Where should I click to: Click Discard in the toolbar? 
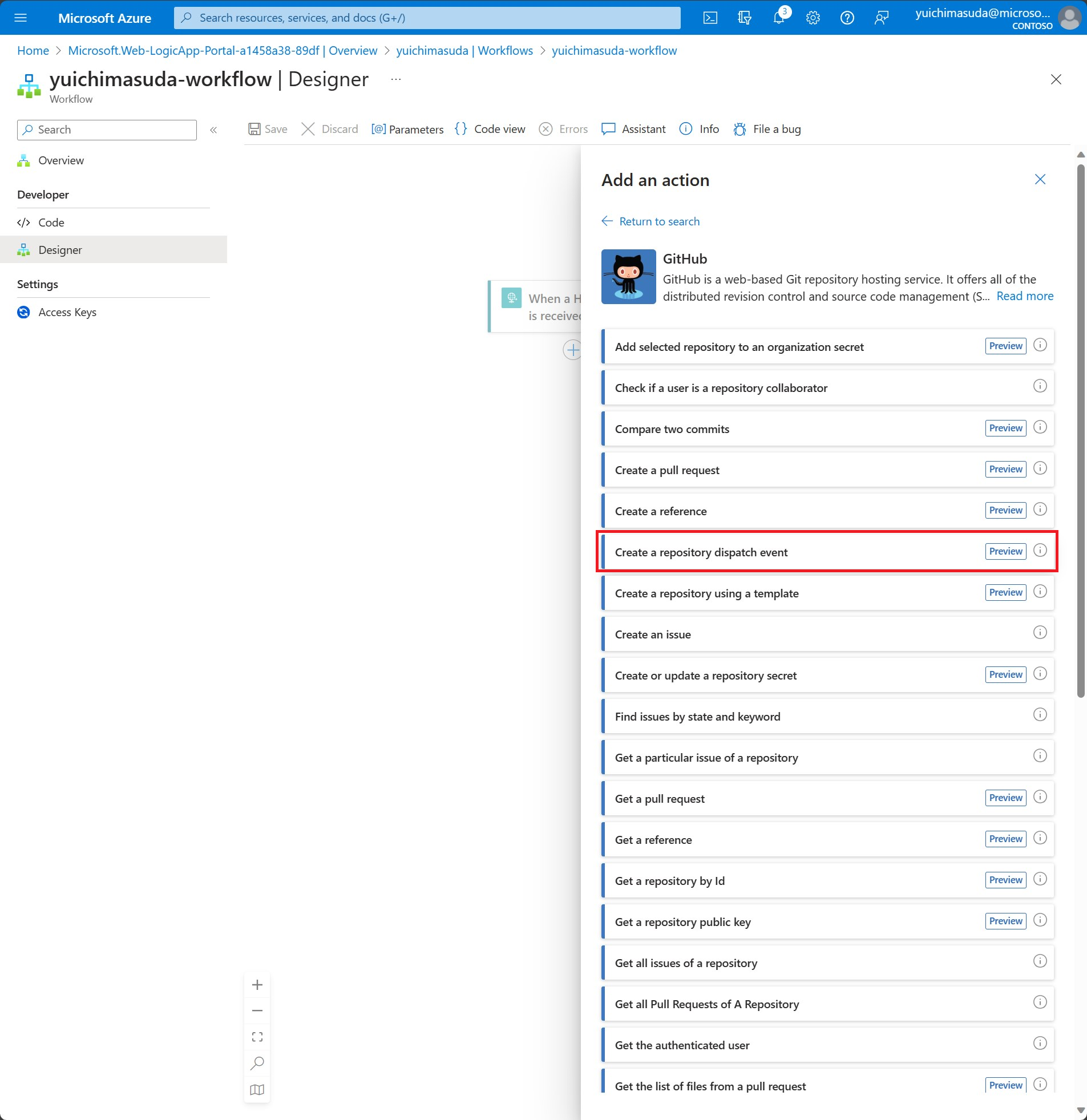point(330,129)
